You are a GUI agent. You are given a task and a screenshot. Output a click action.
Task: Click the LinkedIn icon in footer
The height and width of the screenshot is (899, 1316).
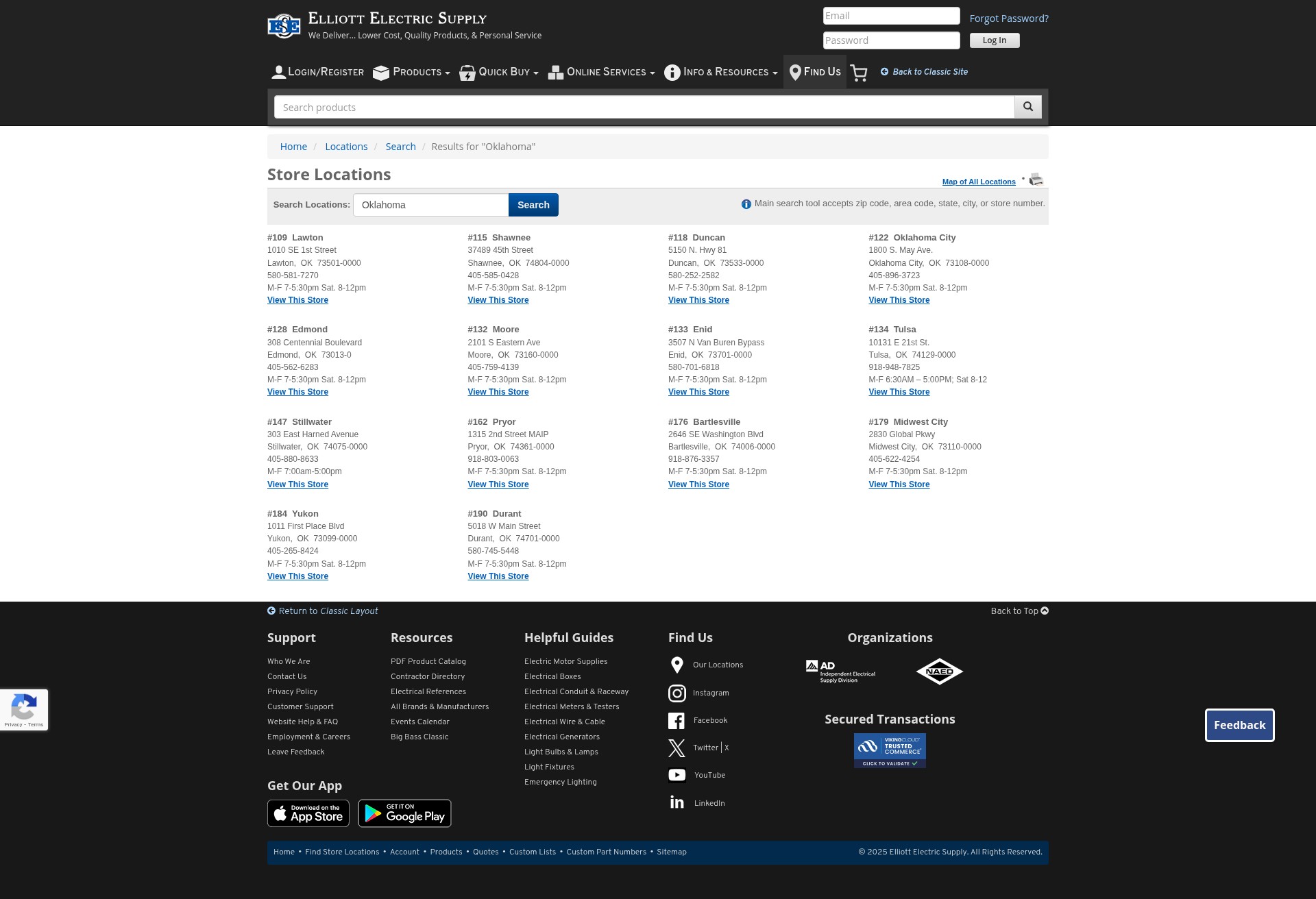pyautogui.click(x=677, y=802)
